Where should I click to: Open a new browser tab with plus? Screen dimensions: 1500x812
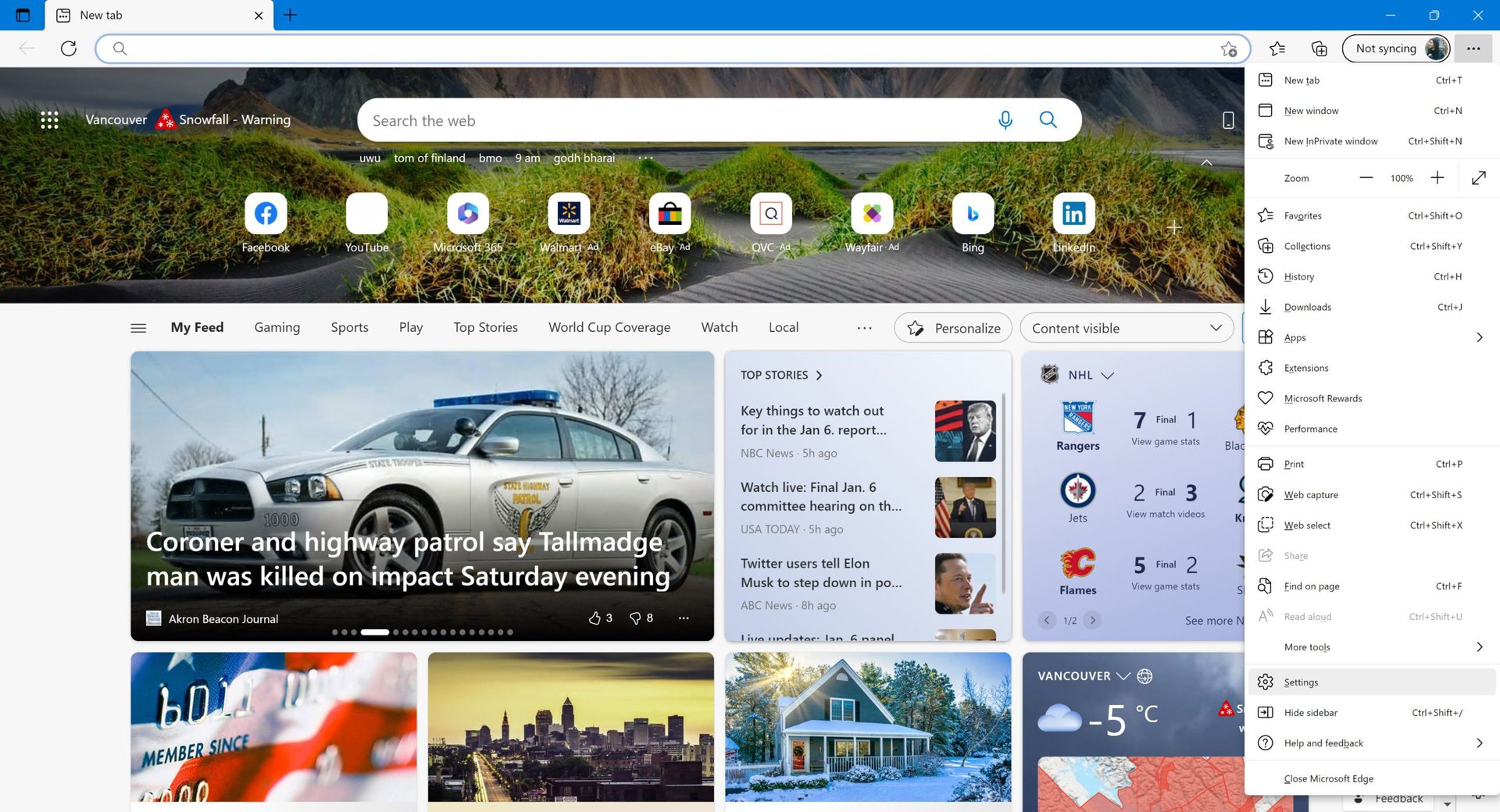tap(290, 15)
